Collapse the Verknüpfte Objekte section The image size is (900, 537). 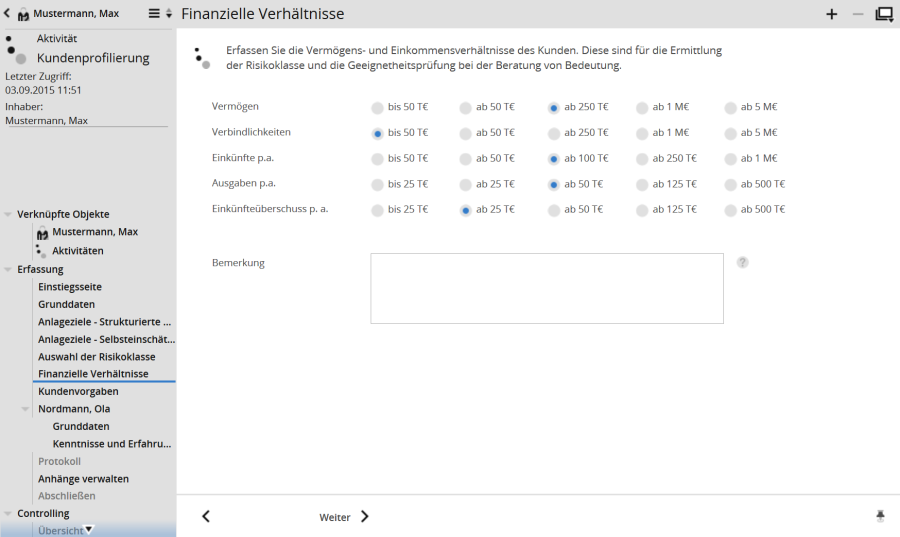9,214
